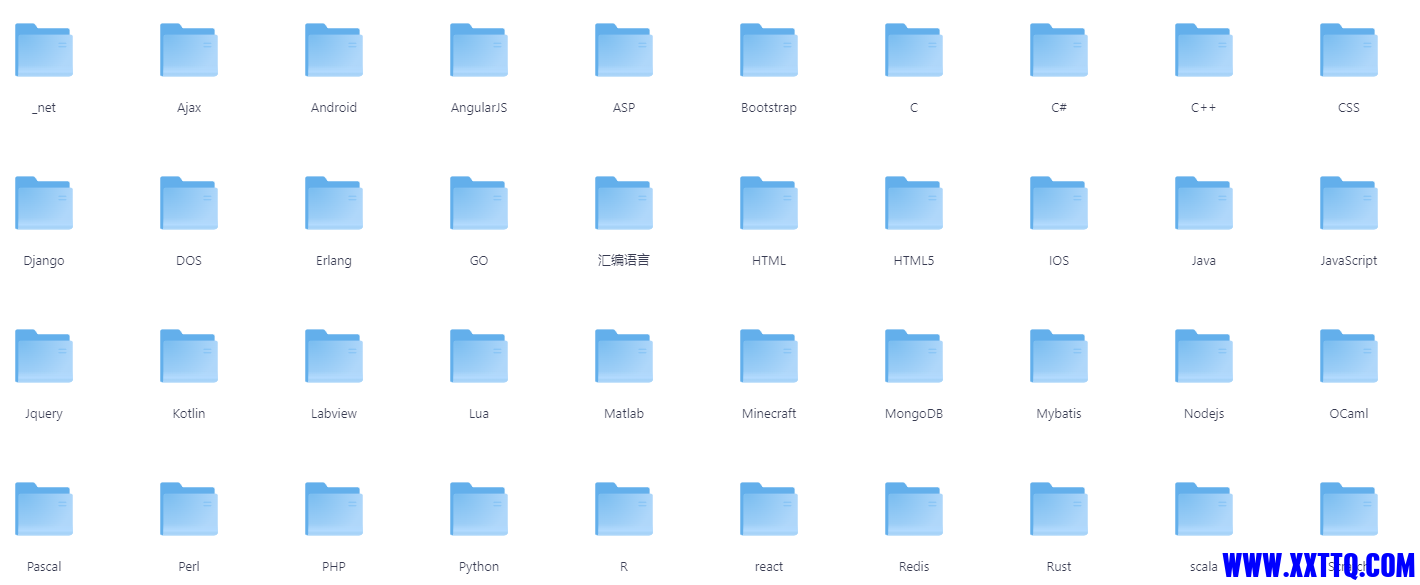Screen dimensions: 1420x585
Task: Click the MongoDB folder name
Action: click(x=914, y=413)
